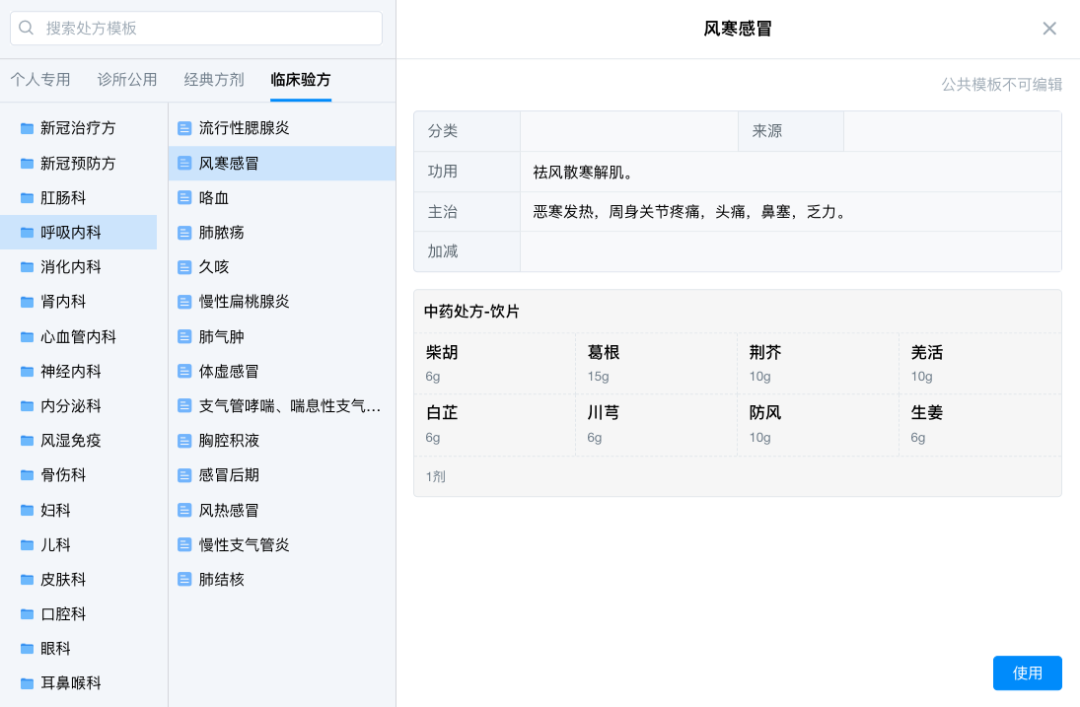Click the 咯血 template document icon
Image resolution: width=1080 pixels, height=707 pixels.
point(184,198)
